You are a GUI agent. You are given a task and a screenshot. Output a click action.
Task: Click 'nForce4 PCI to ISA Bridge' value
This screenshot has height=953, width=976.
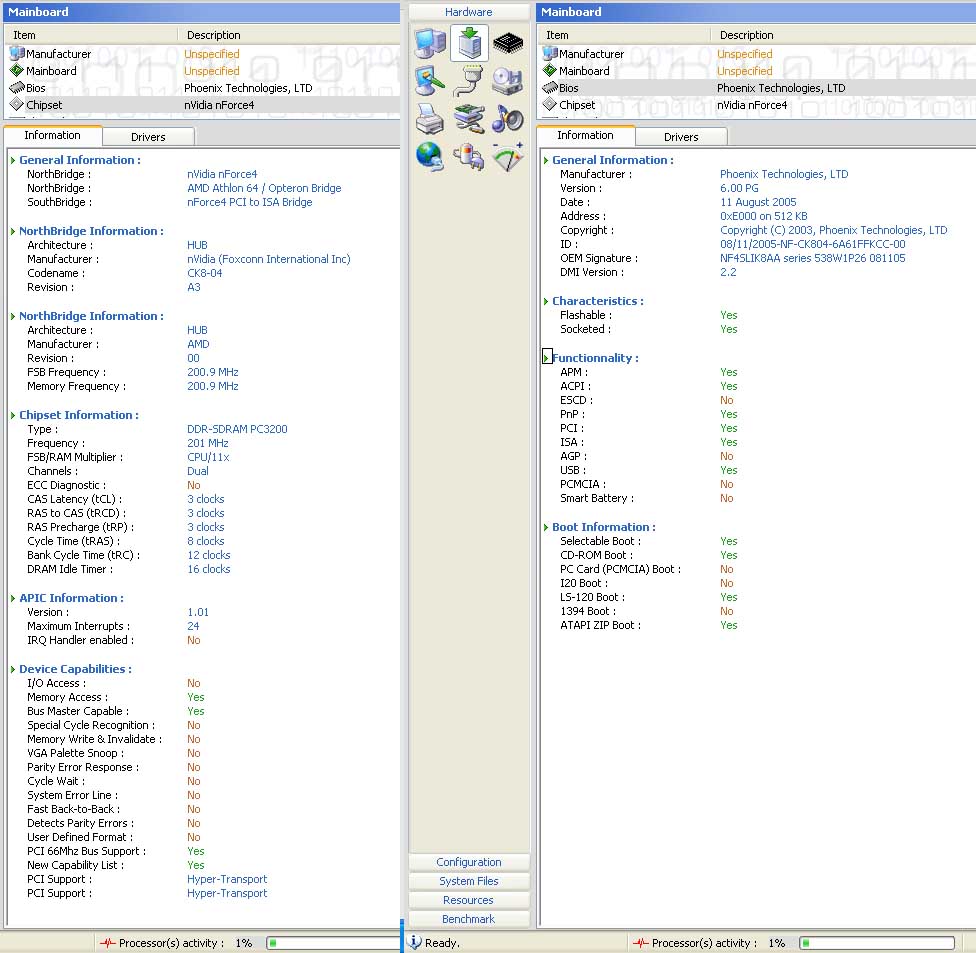(x=250, y=202)
